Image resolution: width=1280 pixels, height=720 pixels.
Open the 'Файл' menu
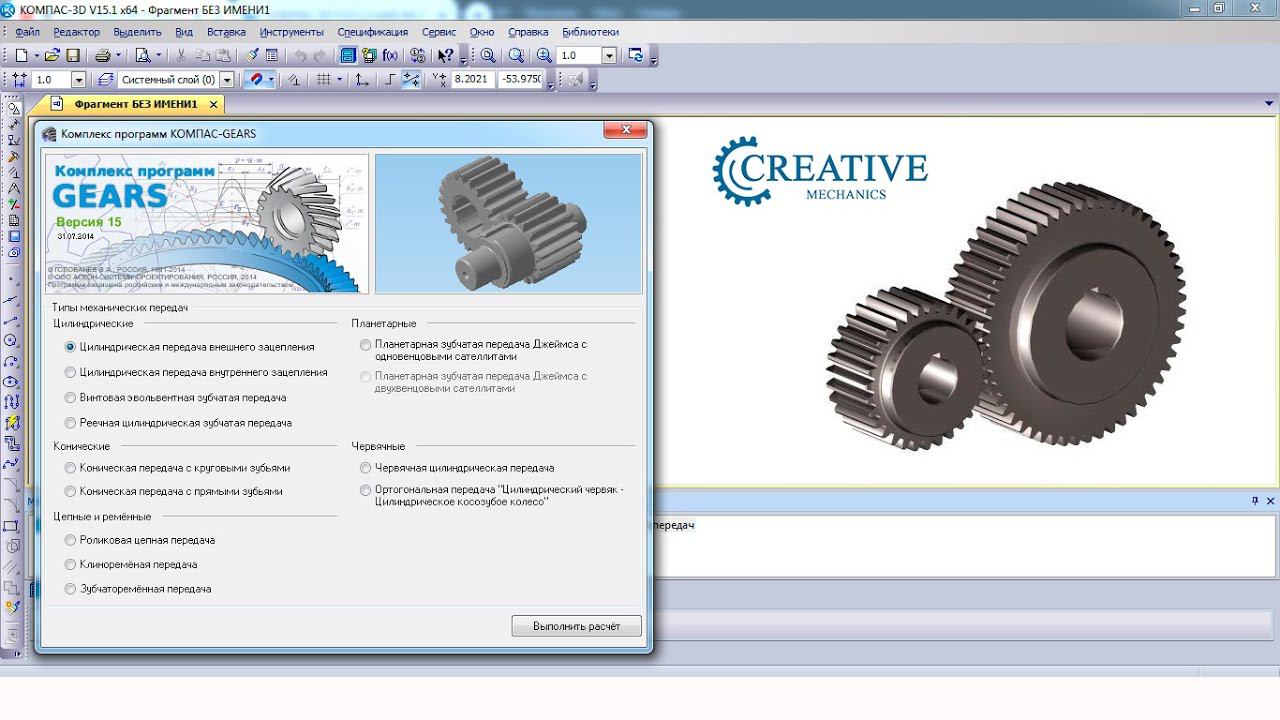[27, 32]
